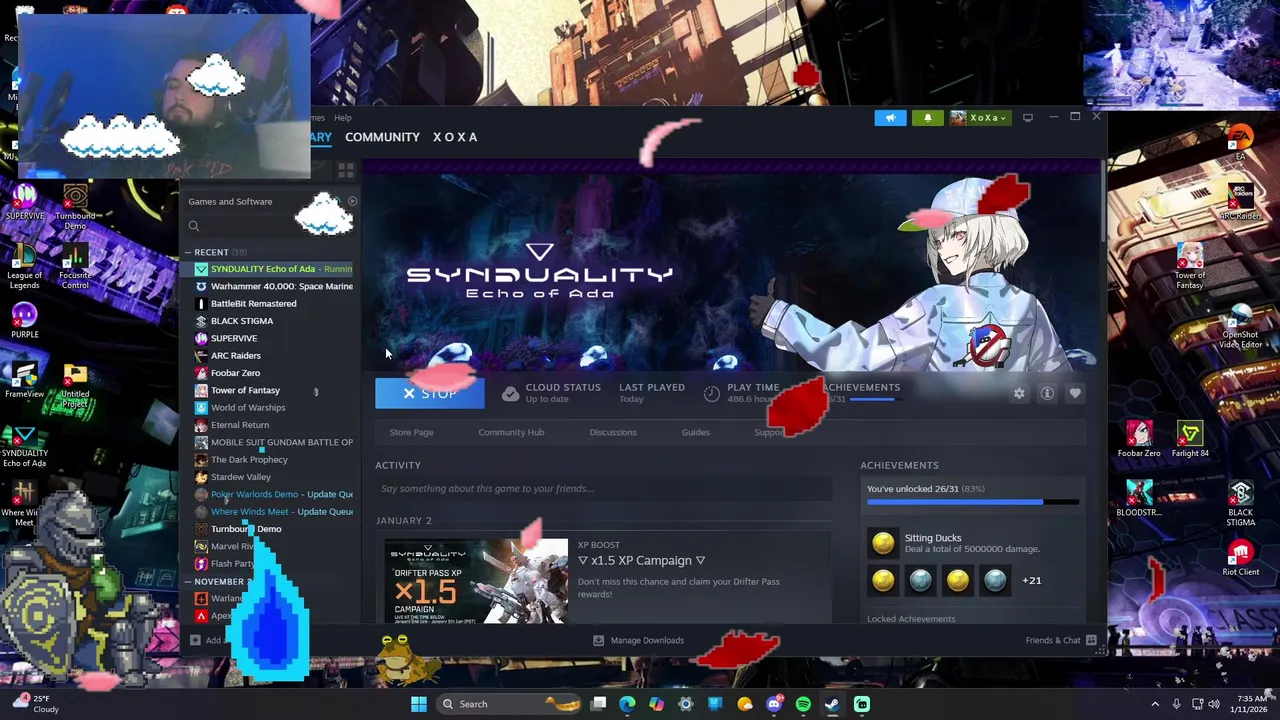Click the library grid view icon

click(x=346, y=171)
